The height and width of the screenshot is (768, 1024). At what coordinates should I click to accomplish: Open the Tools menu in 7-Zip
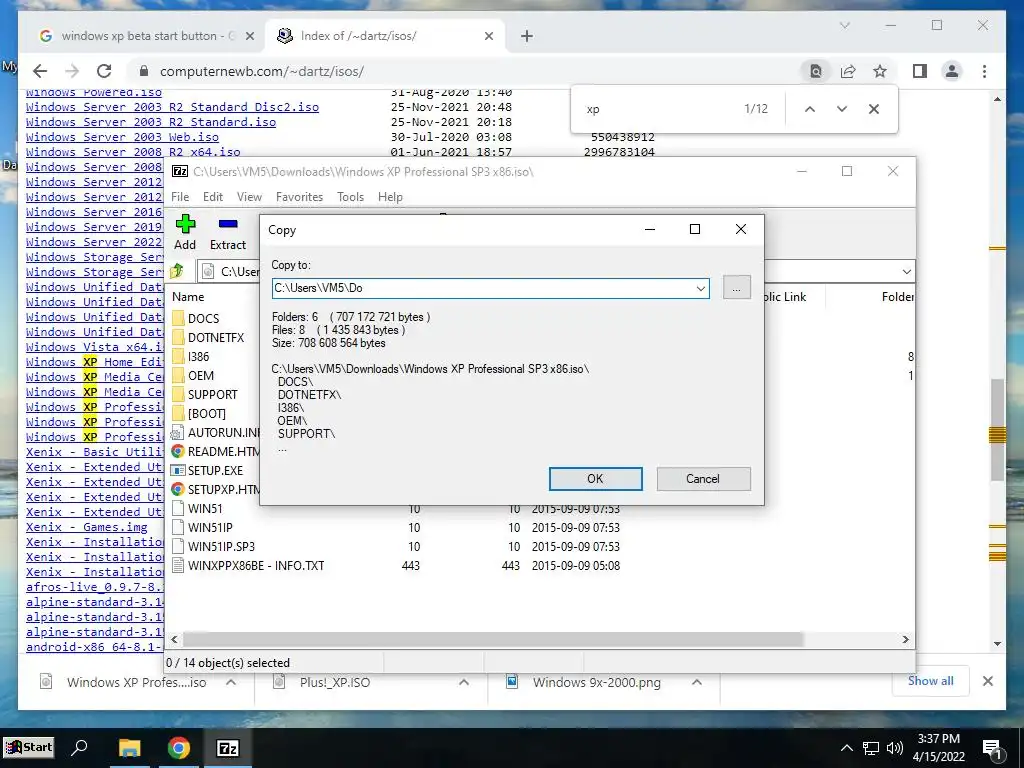(x=350, y=197)
